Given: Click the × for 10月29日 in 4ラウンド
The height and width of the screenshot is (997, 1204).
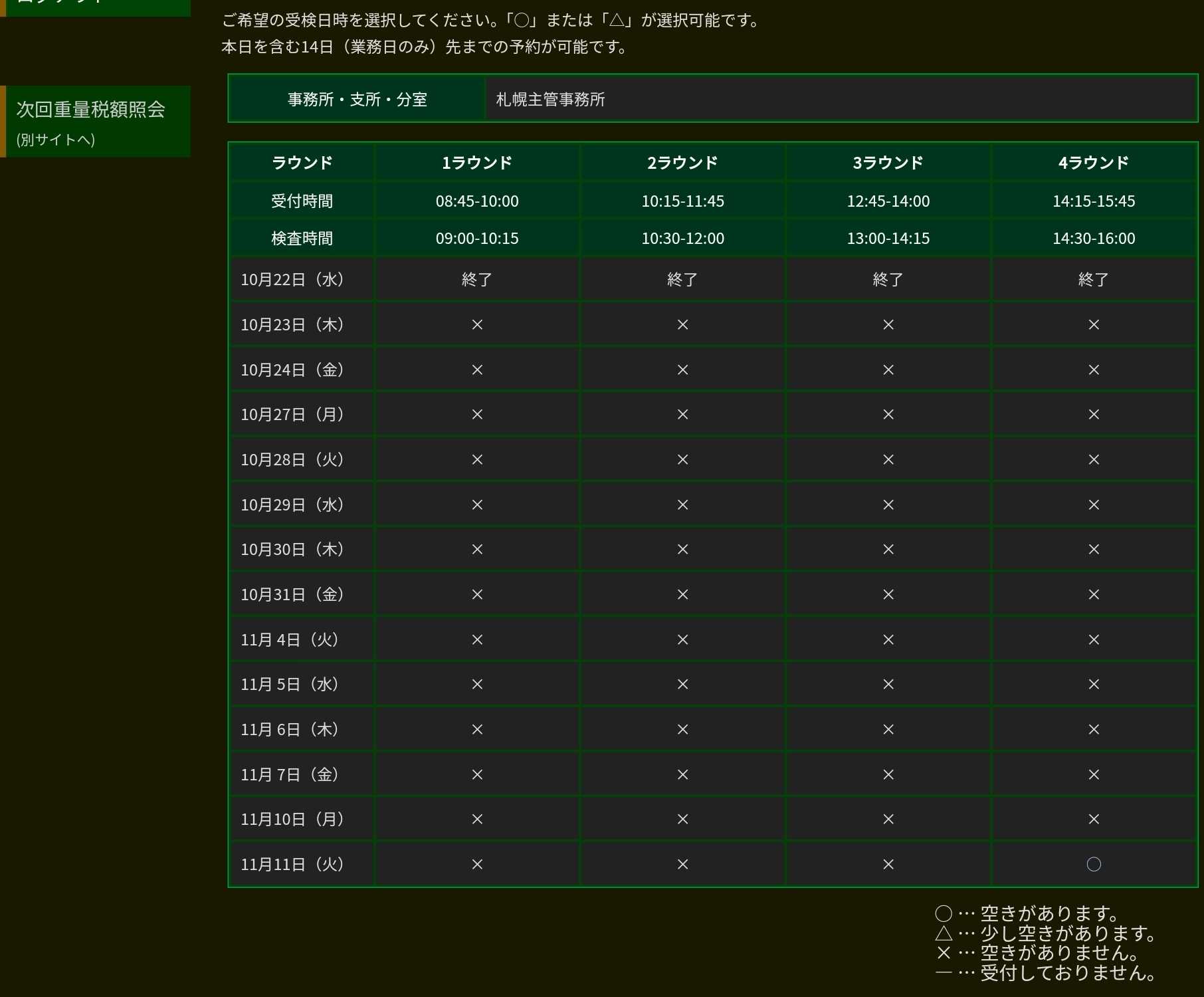Looking at the screenshot, I should coord(1093,504).
